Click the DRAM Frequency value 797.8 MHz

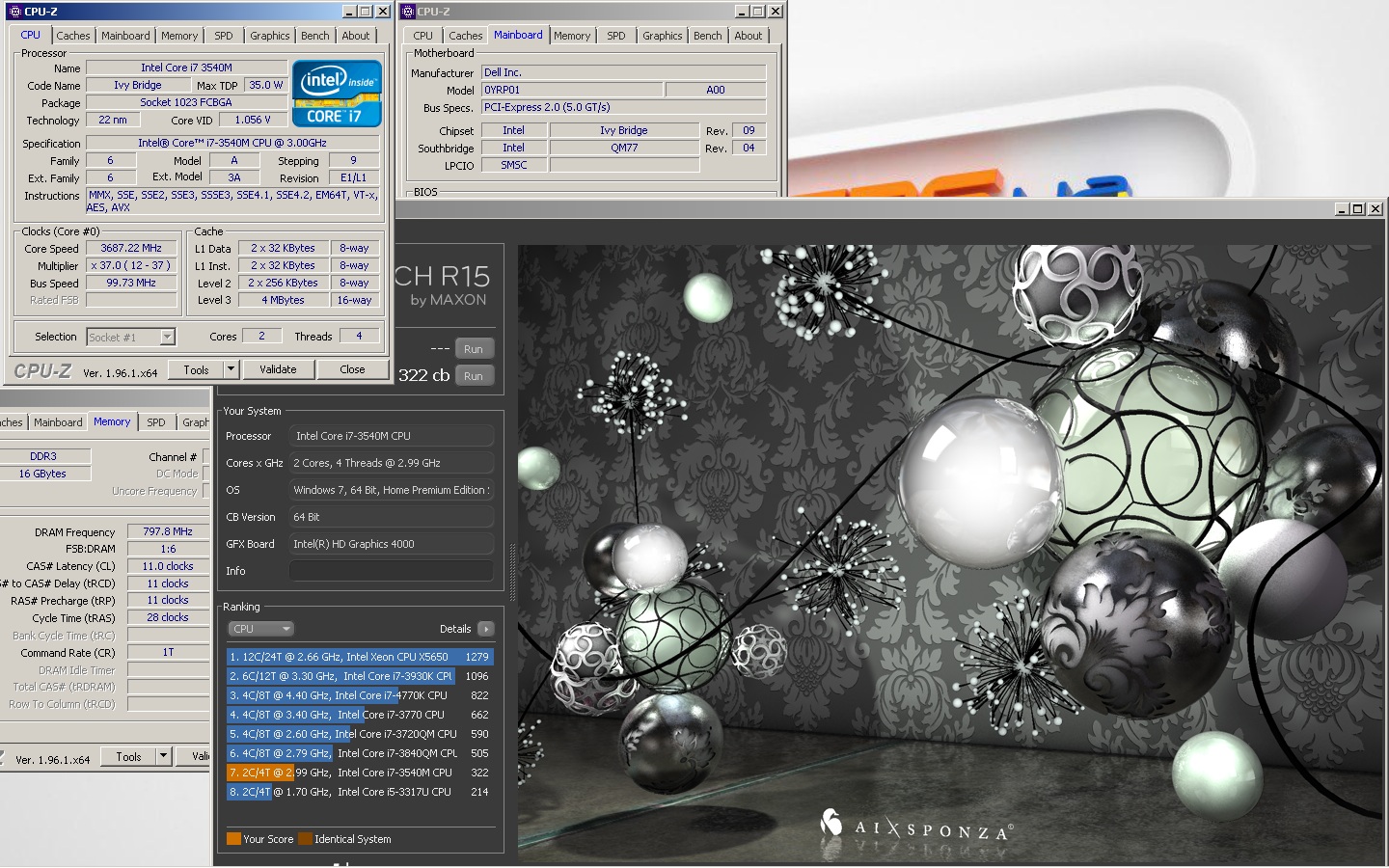point(168,531)
